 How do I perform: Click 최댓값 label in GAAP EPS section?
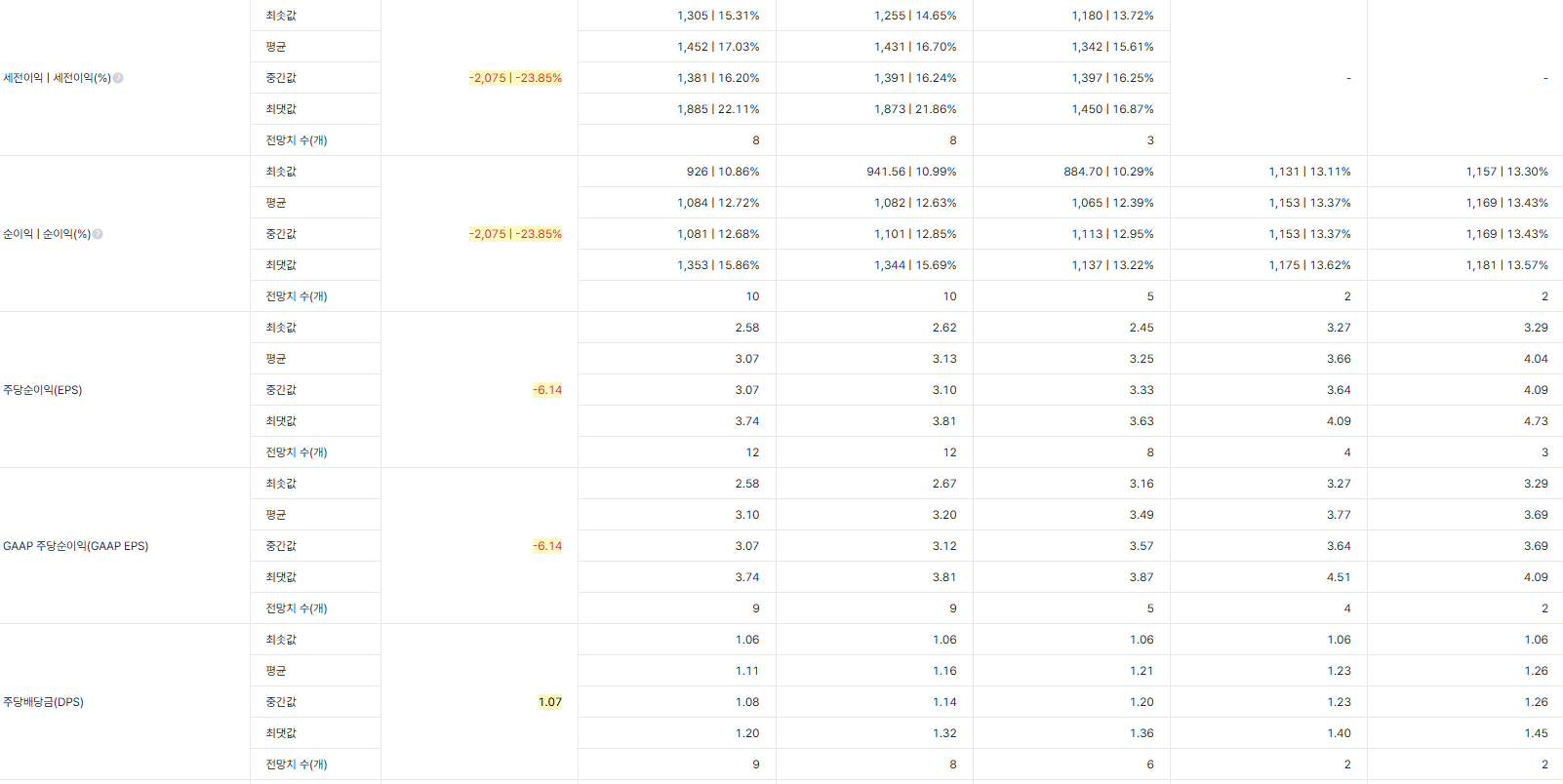281,577
